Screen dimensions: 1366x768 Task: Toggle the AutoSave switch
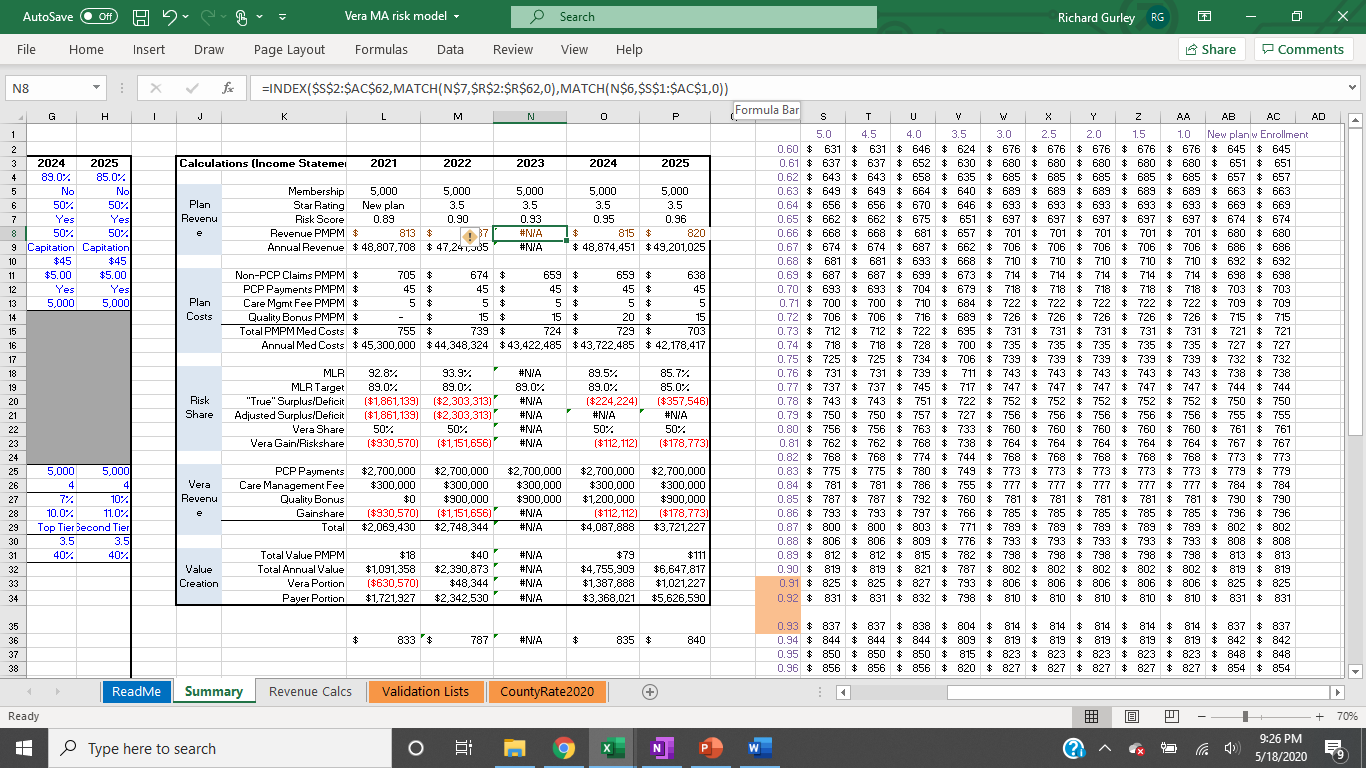[x=97, y=17]
